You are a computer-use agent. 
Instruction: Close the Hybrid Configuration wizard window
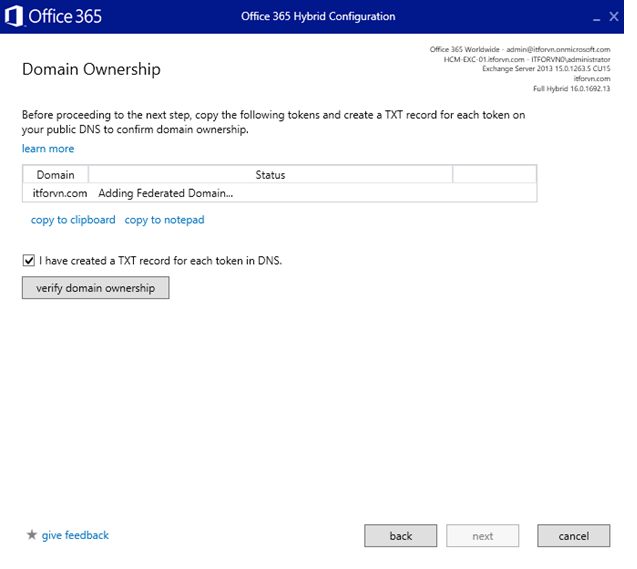click(x=614, y=17)
